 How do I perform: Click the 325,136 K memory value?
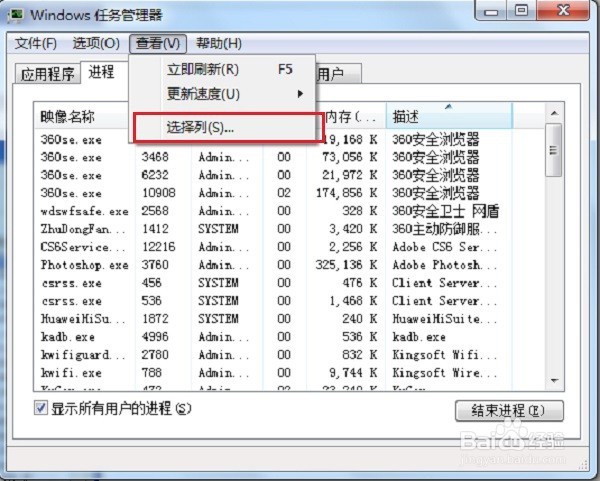346,265
